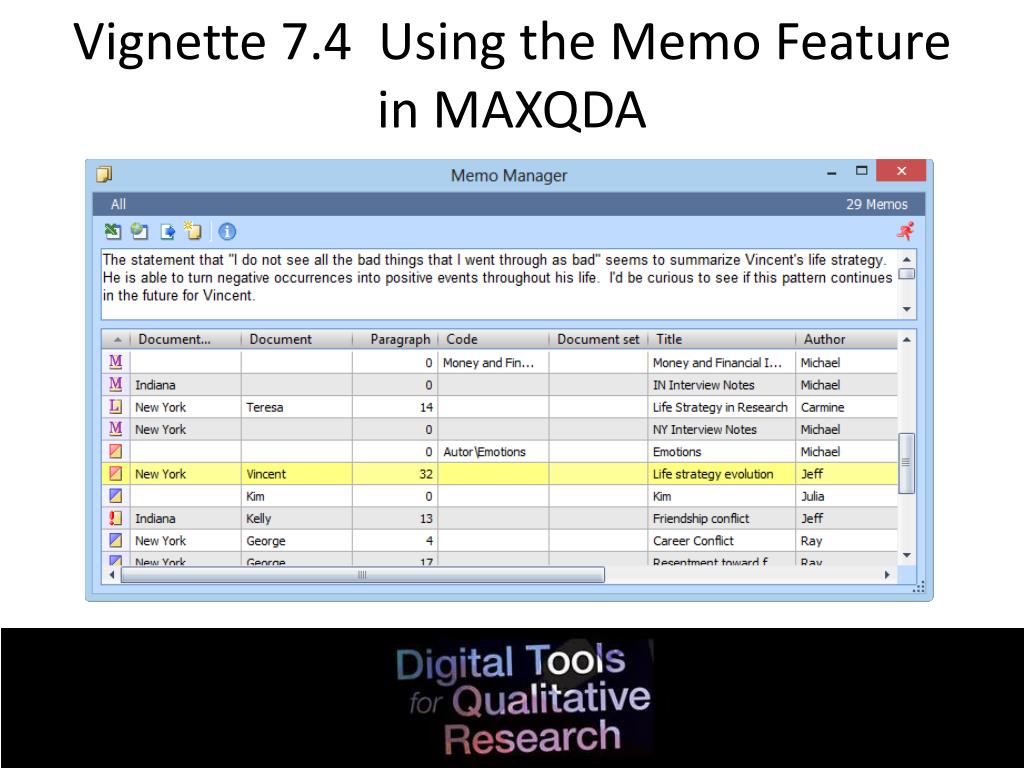
Task: Select paragraph '32' in the Vincent row
Action: [426, 473]
